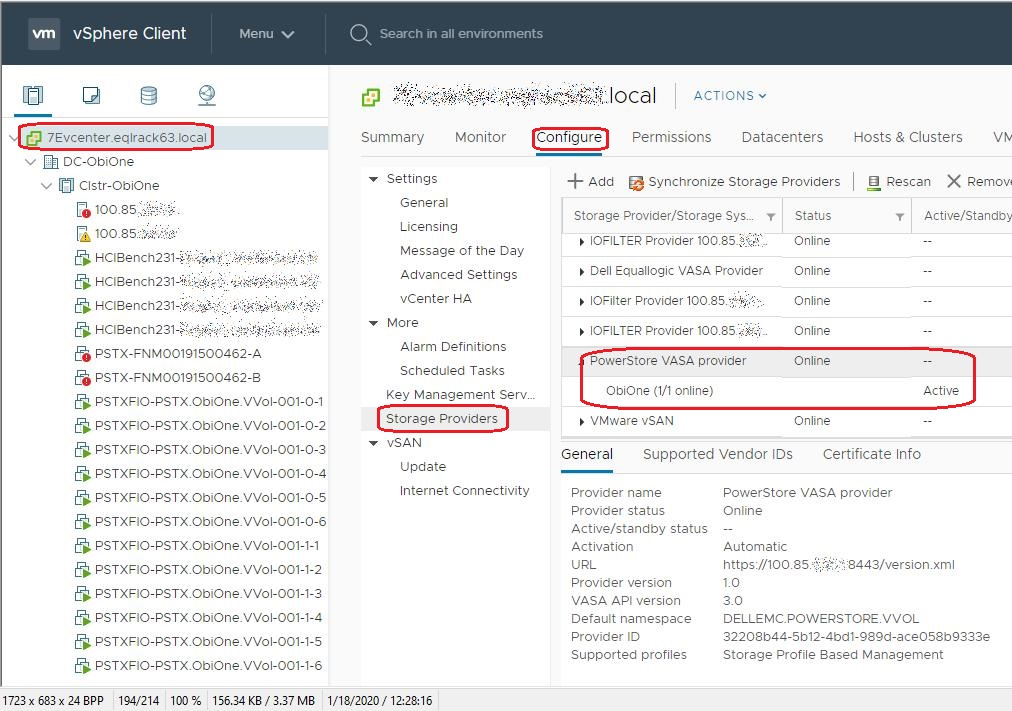Open the Datacenters tab

tap(782, 137)
